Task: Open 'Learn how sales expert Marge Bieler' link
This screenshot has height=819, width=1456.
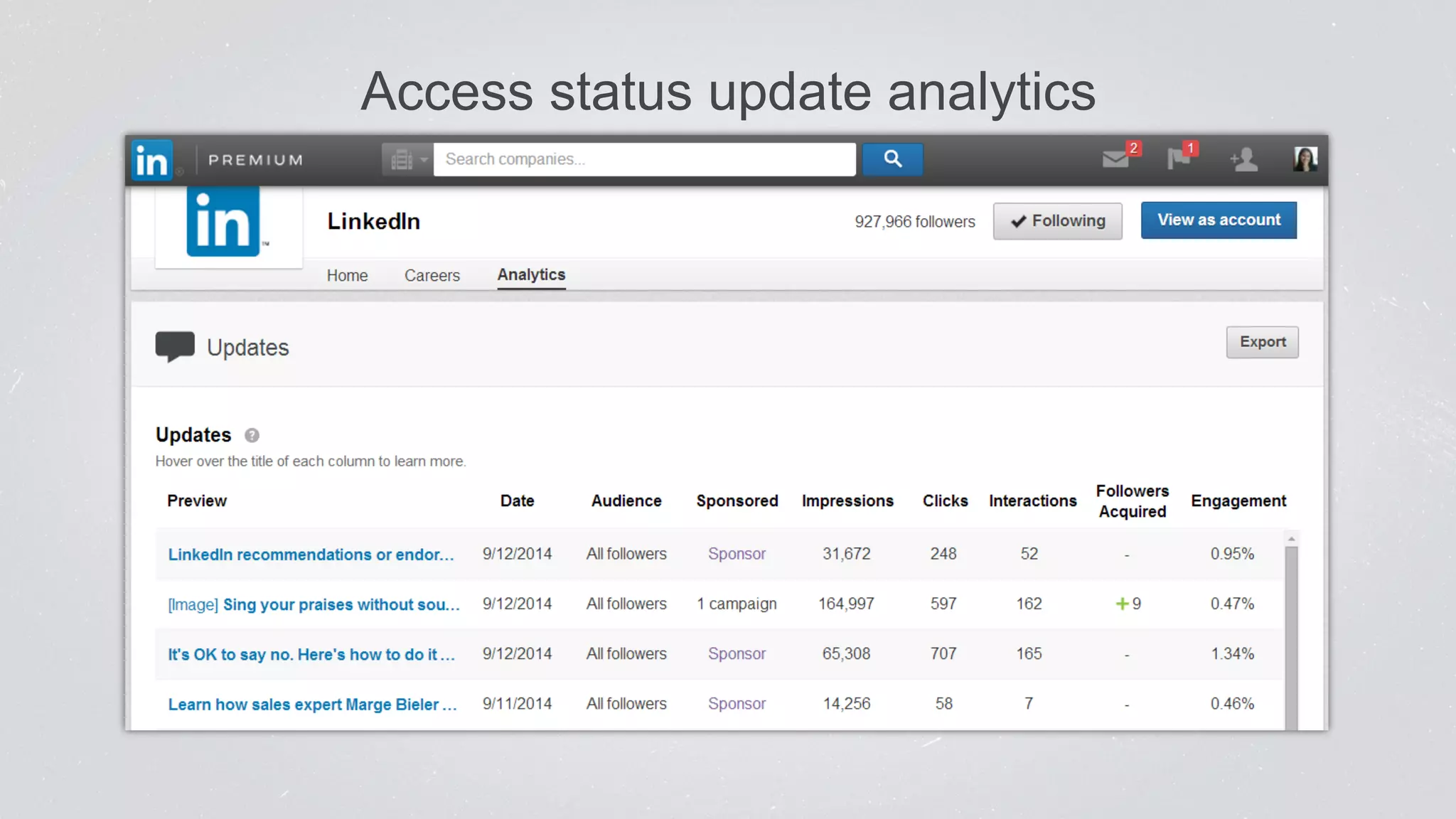Action: coord(312,705)
